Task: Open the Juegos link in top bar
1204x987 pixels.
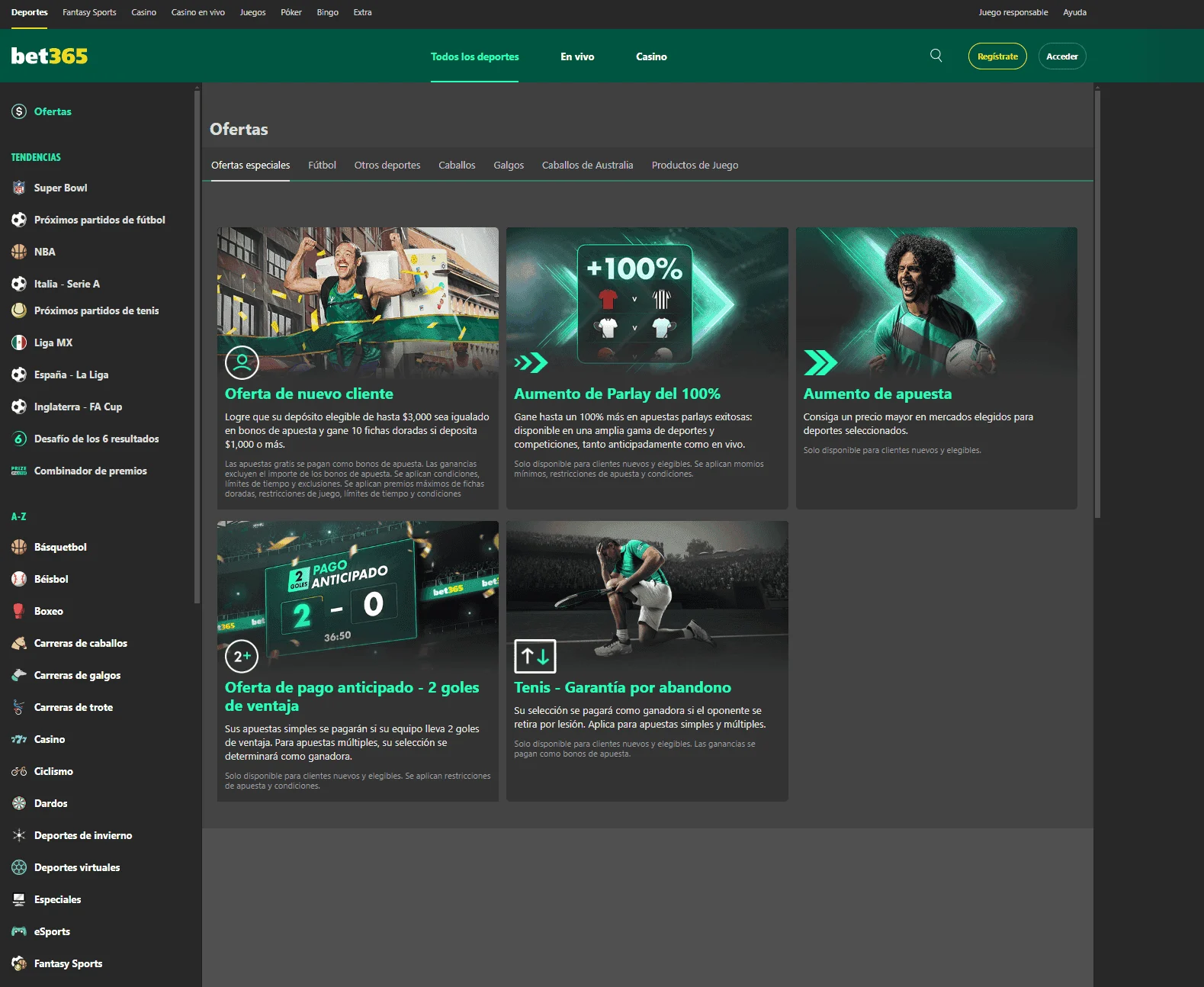Action: click(252, 12)
